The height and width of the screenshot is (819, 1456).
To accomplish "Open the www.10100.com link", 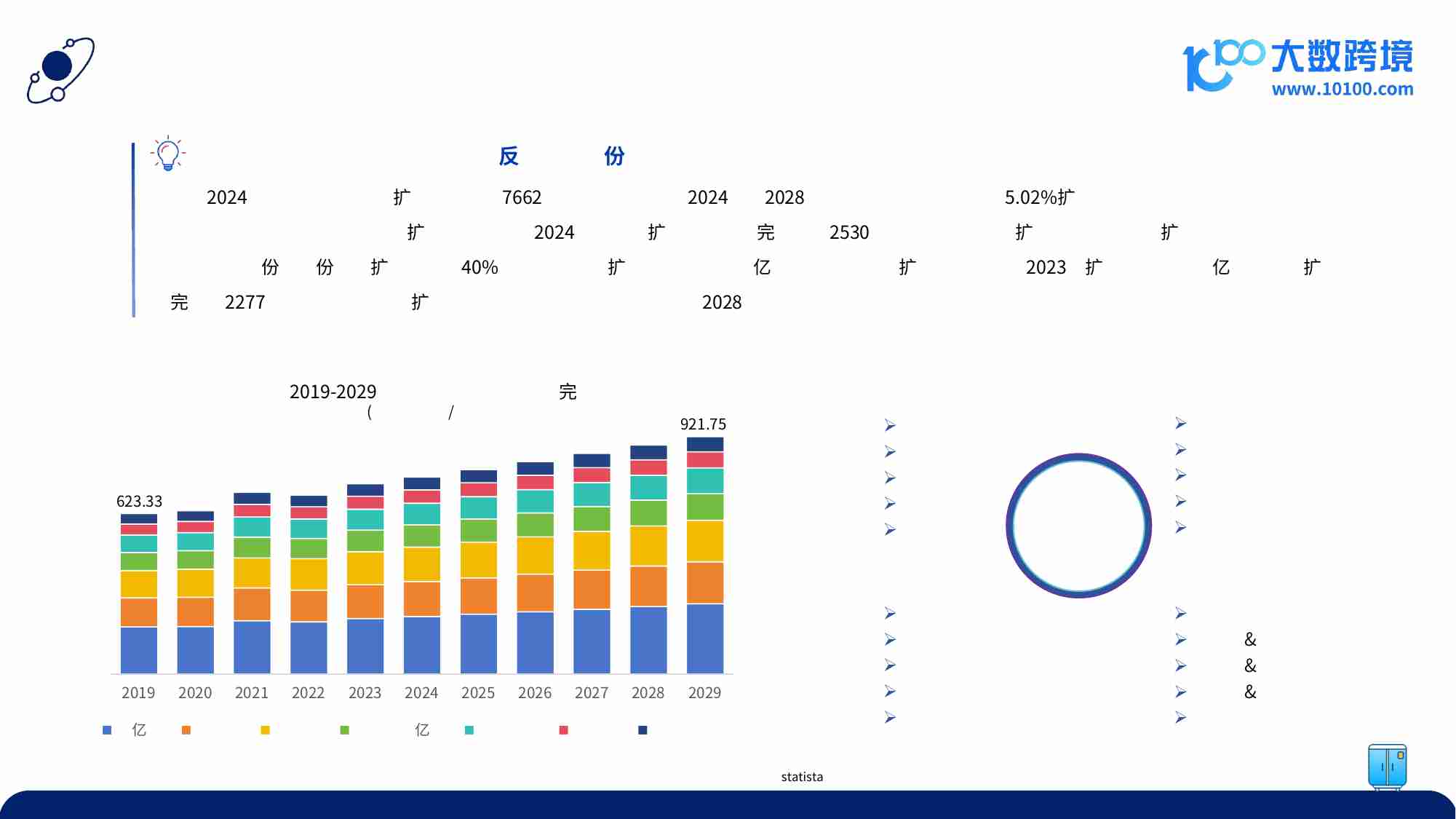I will point(1342,89).
